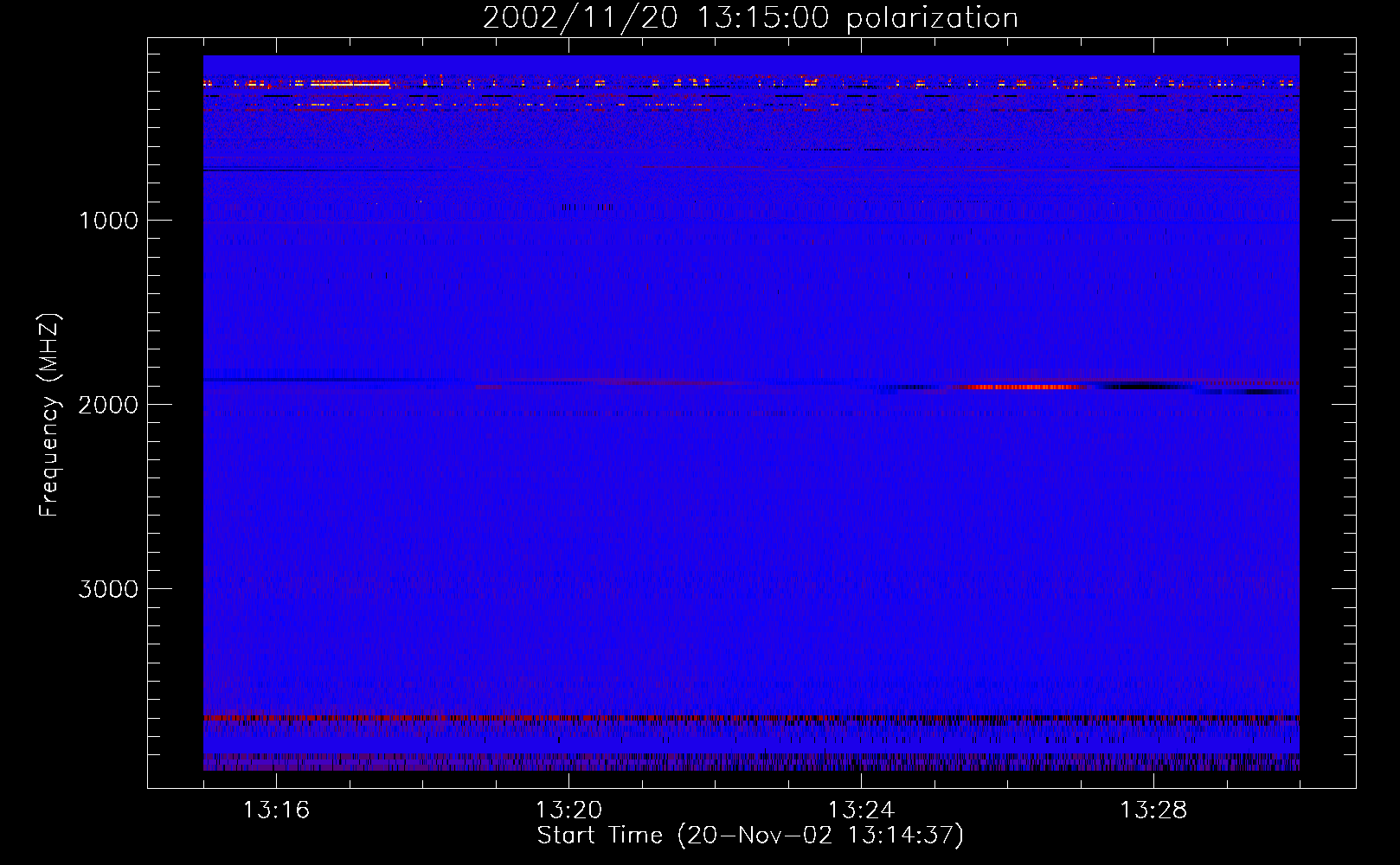Image resolution: width=1400 pixels, height=865 pixels.
Task: Click the 13:16 time tick label
Action: [276, 811]
